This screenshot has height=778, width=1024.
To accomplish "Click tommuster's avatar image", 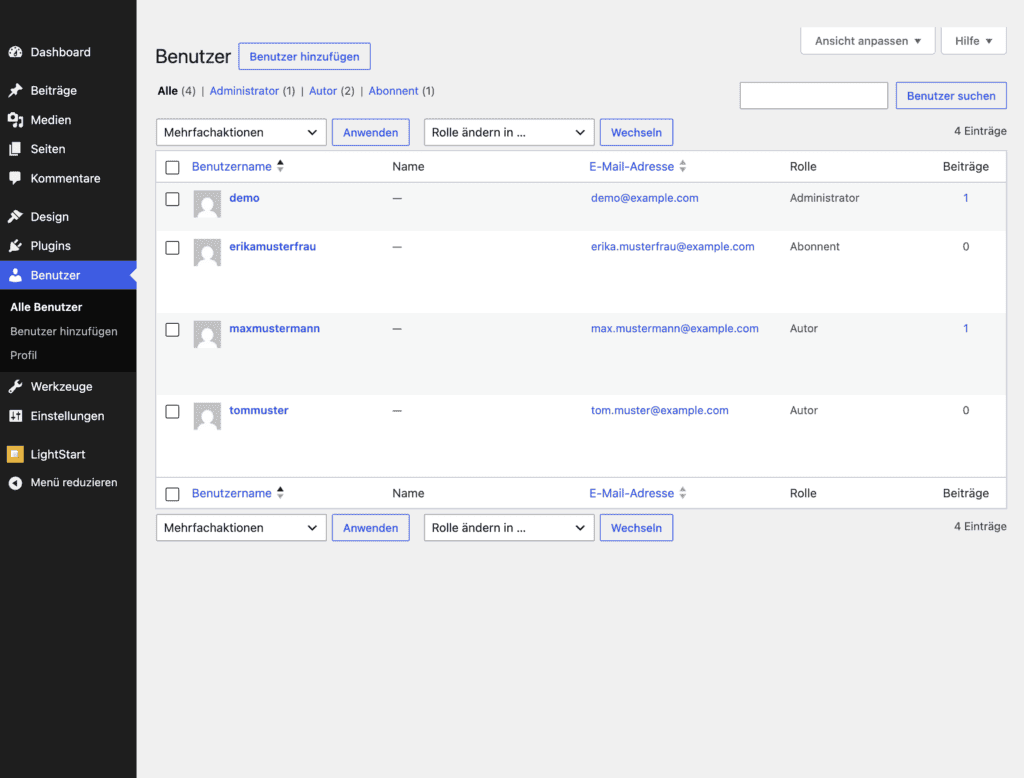I will click(x=207, y=416).
